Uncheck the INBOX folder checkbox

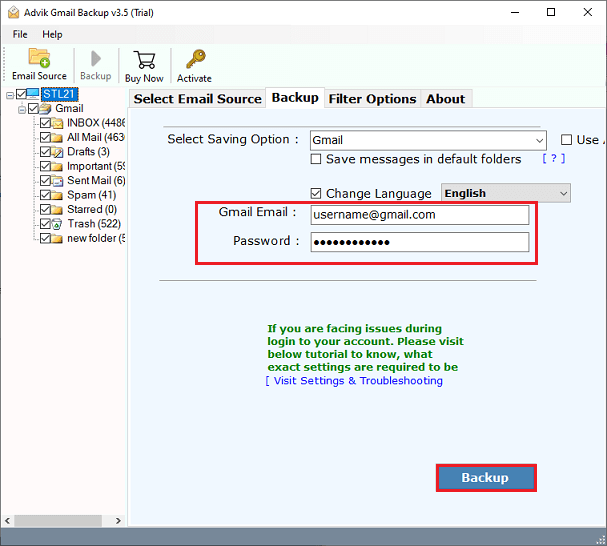click(x=45, y=123)
